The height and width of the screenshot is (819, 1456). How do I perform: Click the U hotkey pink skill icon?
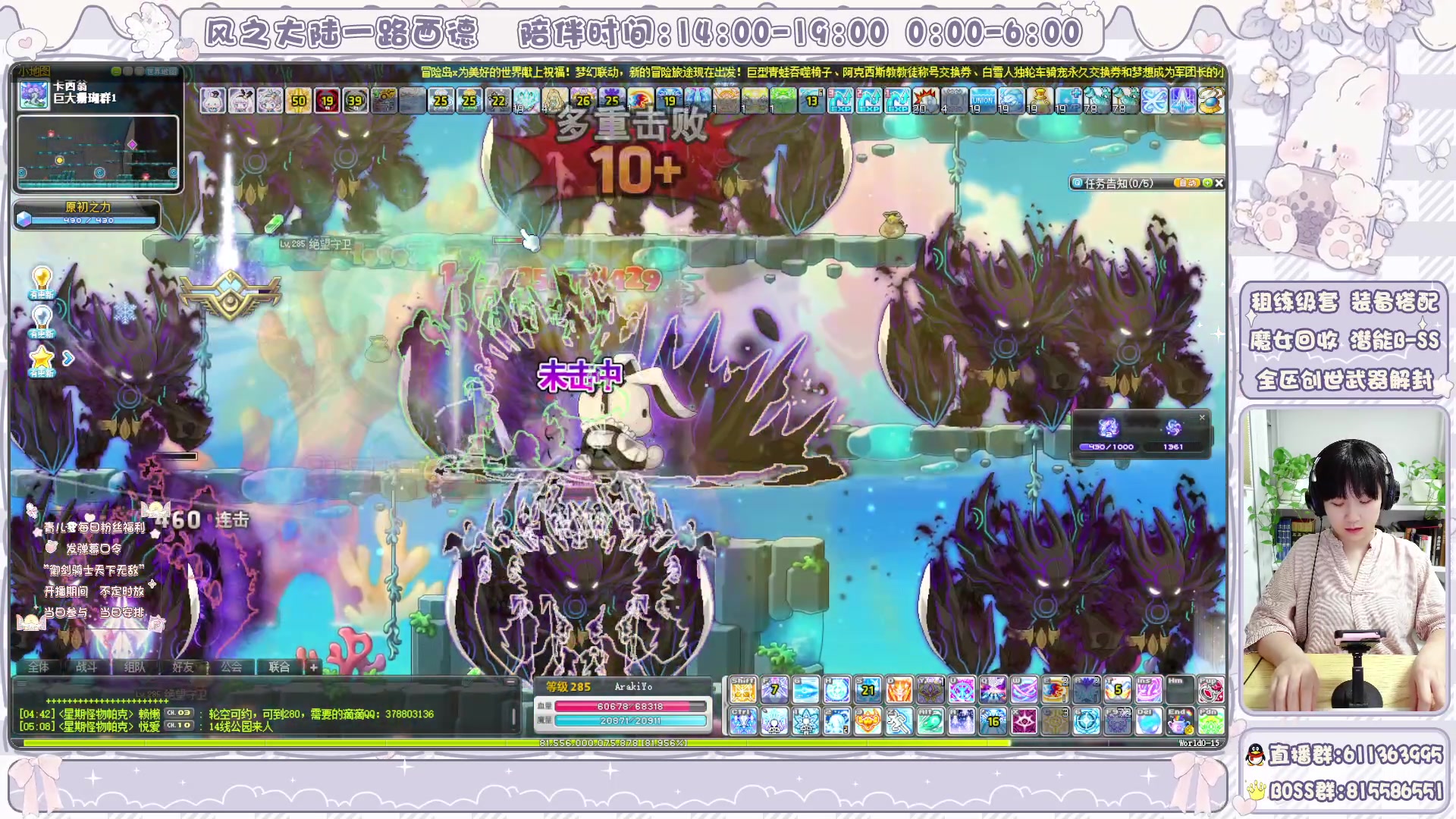pyautogui.click(x=962, y=689)
